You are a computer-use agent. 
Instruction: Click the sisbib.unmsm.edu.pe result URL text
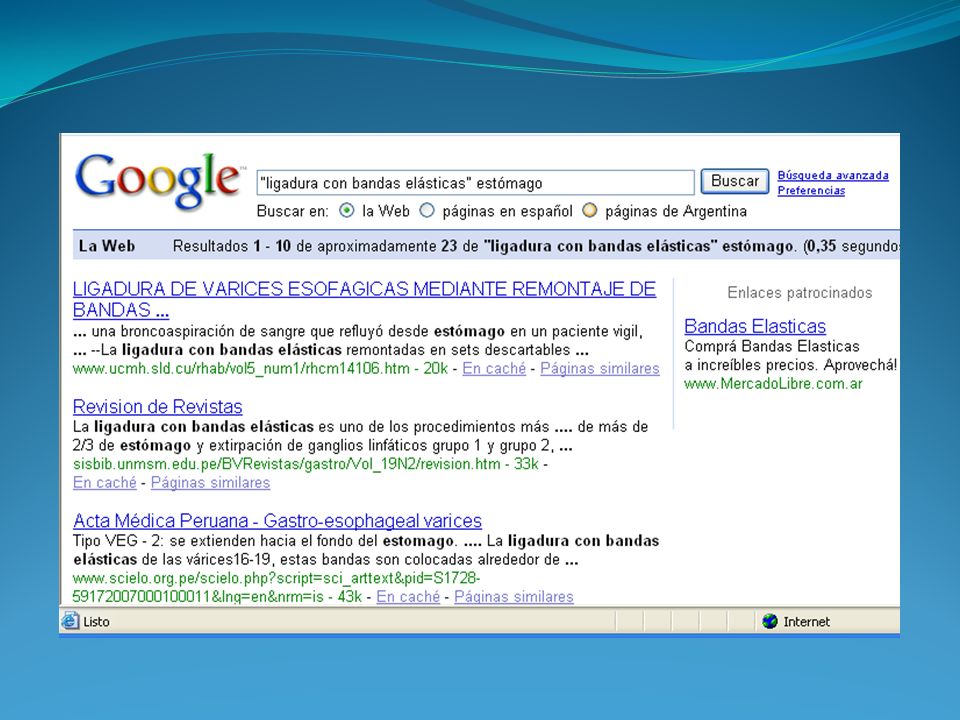[287, 464]
